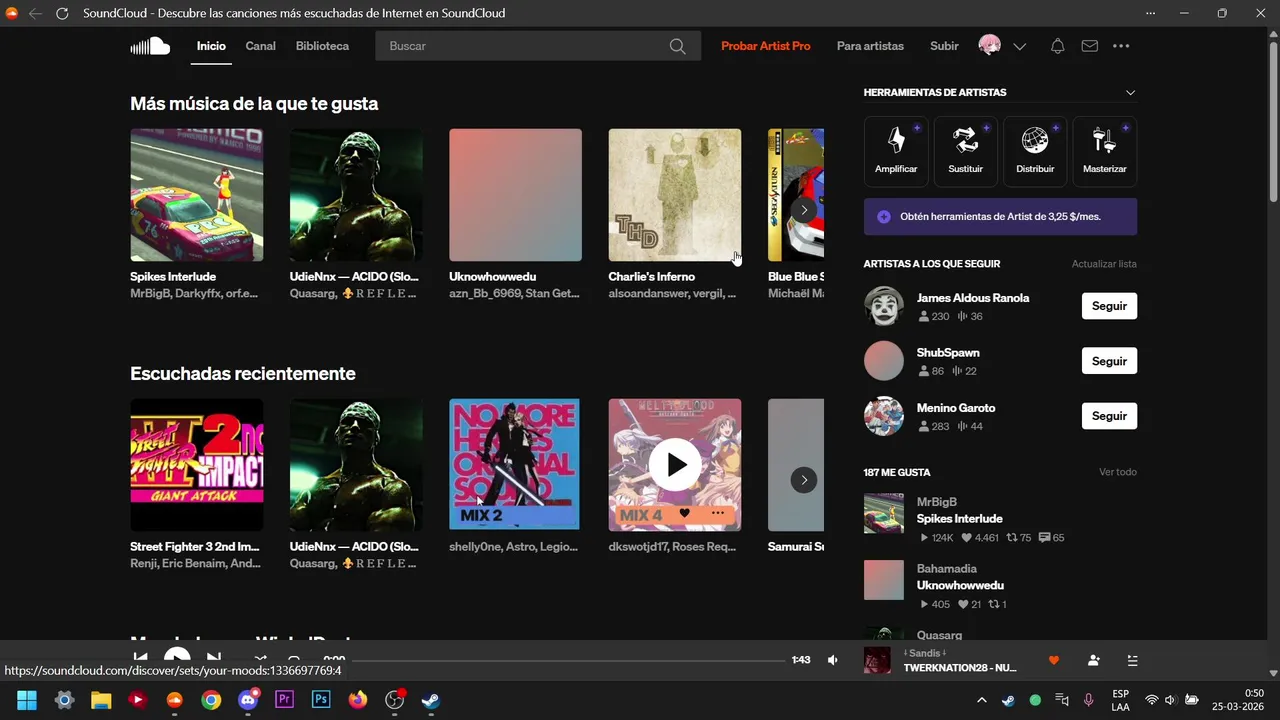Open Chrome from the taskbar

click(x=211, y=700)
